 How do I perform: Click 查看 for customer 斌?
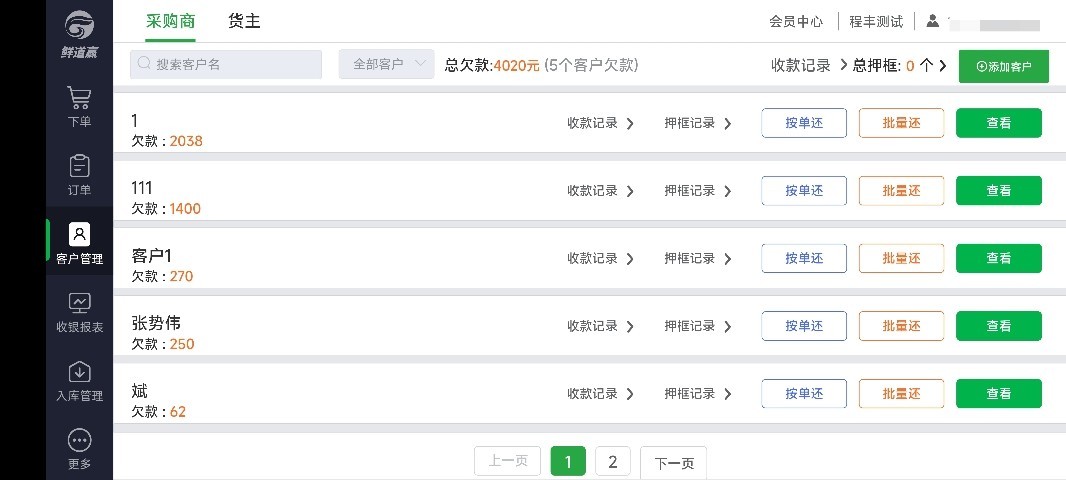[x=999, y=394]
